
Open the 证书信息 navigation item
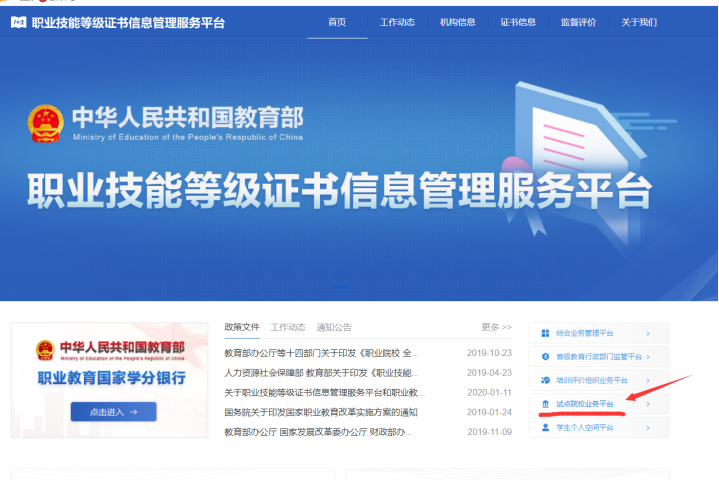[516, 22]
